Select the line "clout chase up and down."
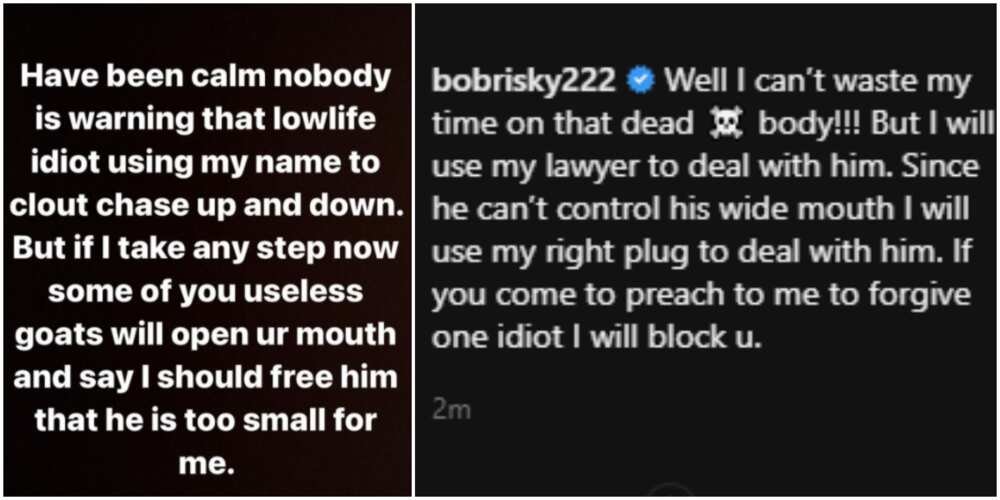The width and height of the screenshot is (1000, 500). [x=207, y=207]
